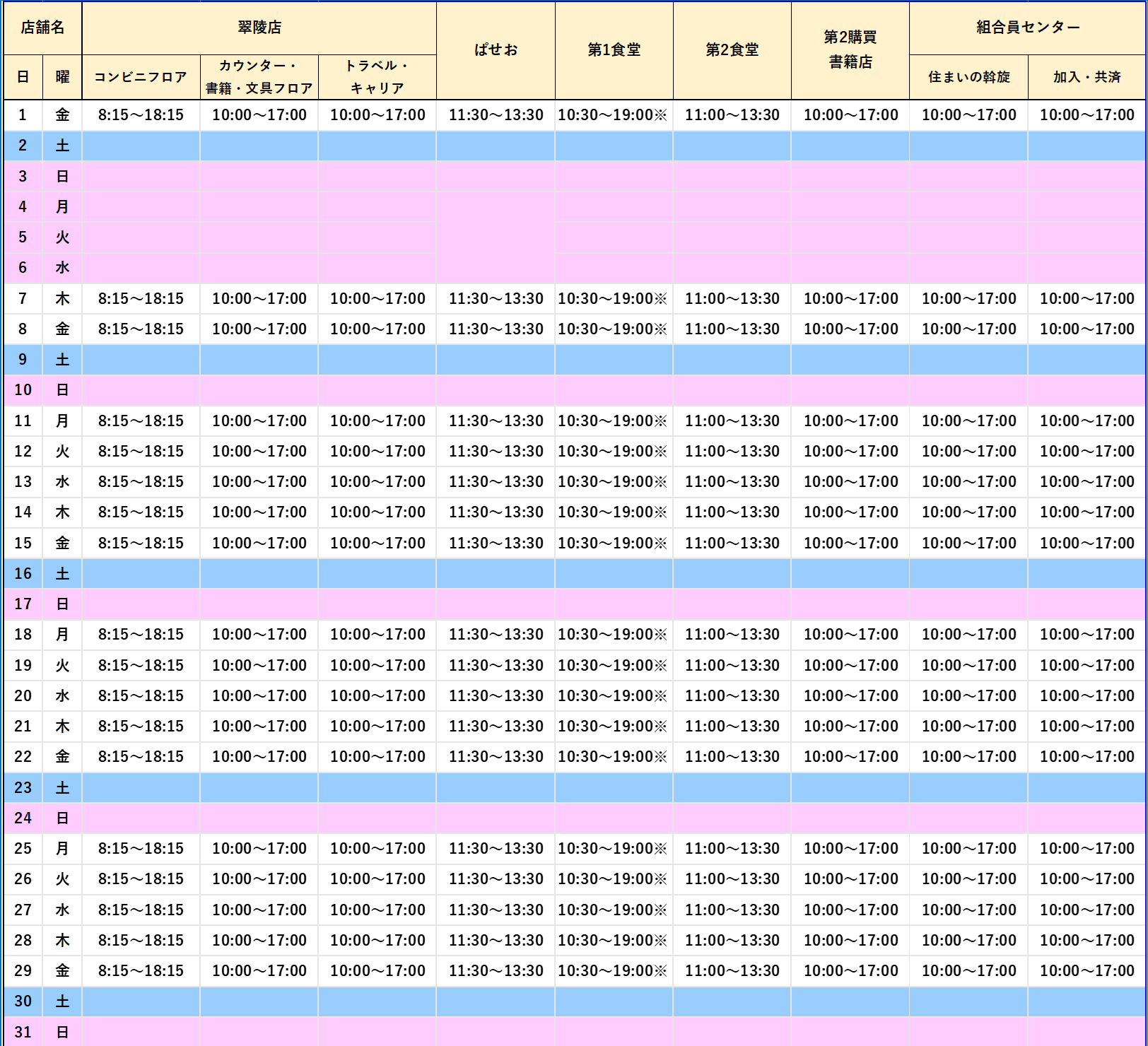This screenshot has width=1148, height=1046.
Task: Click the 加入・共済 hours for day 29
Action: click(1086, 970)
